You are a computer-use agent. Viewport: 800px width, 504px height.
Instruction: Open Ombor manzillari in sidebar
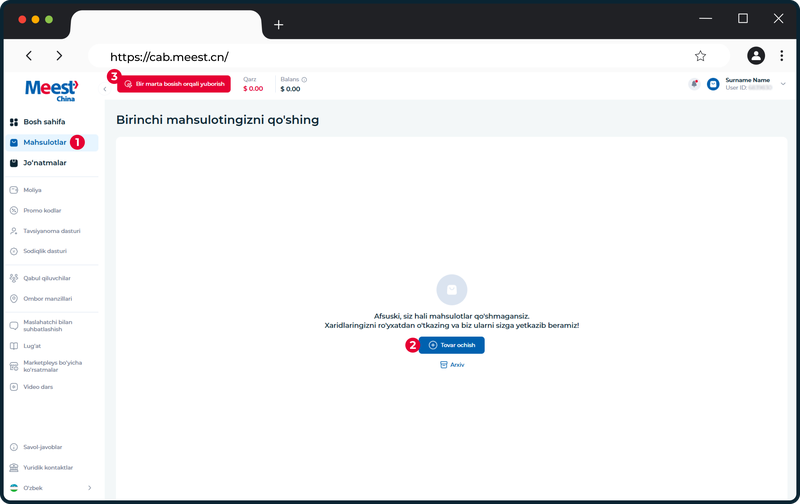click(x=47, y=298)
